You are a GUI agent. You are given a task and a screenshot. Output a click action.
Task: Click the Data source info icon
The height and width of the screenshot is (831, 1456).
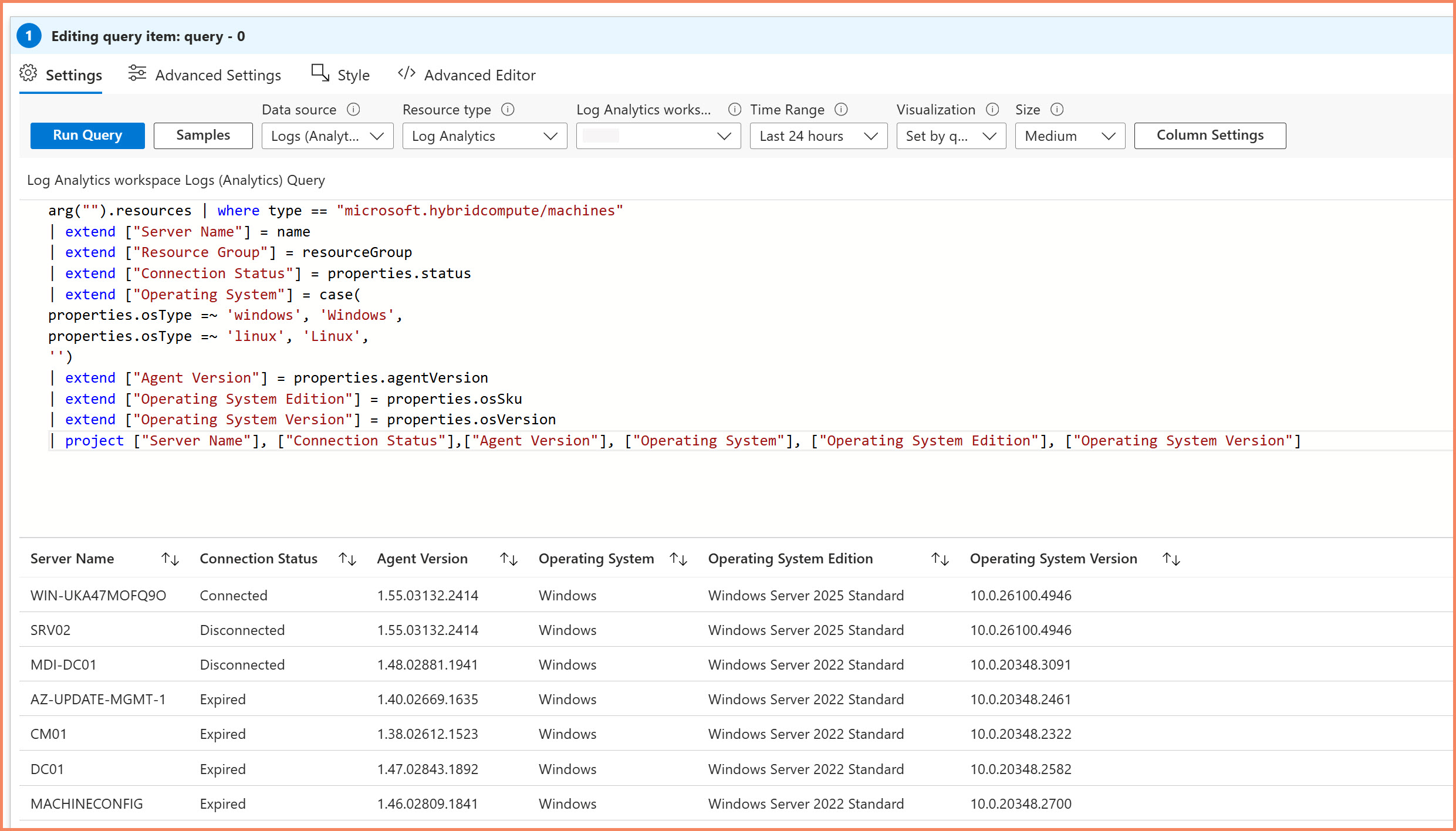tap(353, 110)
